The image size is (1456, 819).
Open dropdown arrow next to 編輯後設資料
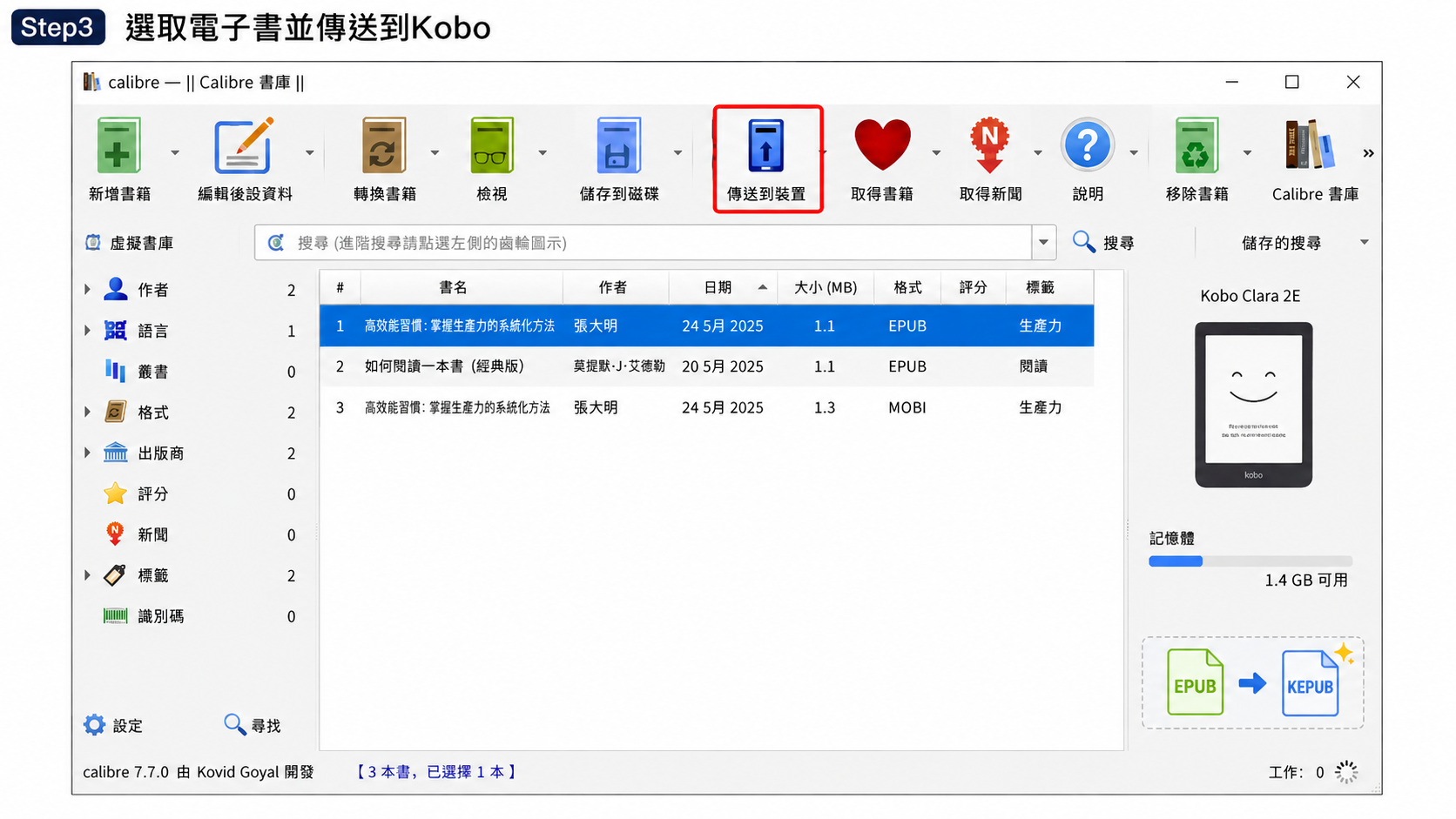[x=310, y=153]
